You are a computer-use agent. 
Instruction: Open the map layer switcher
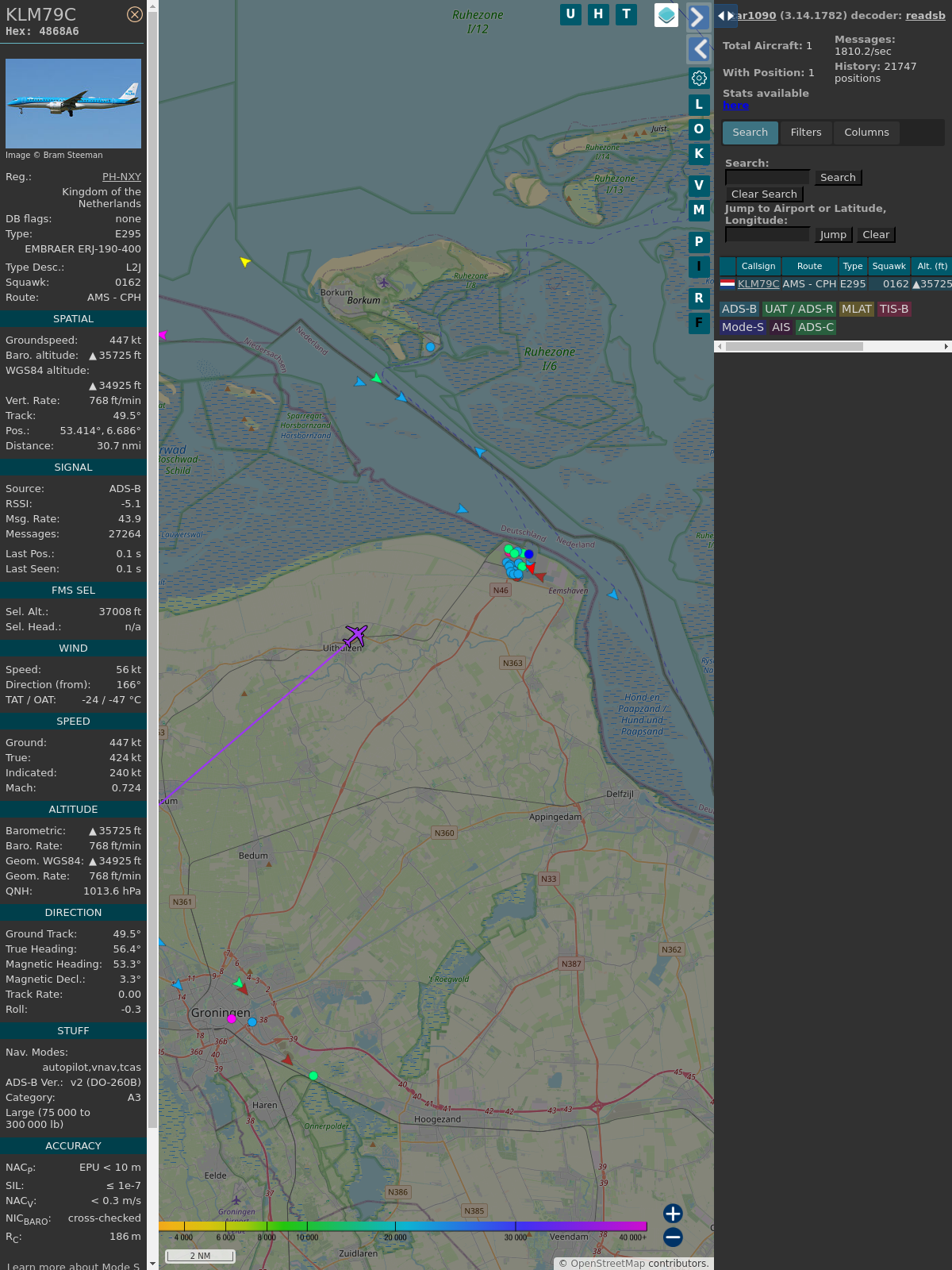point(666,15)
